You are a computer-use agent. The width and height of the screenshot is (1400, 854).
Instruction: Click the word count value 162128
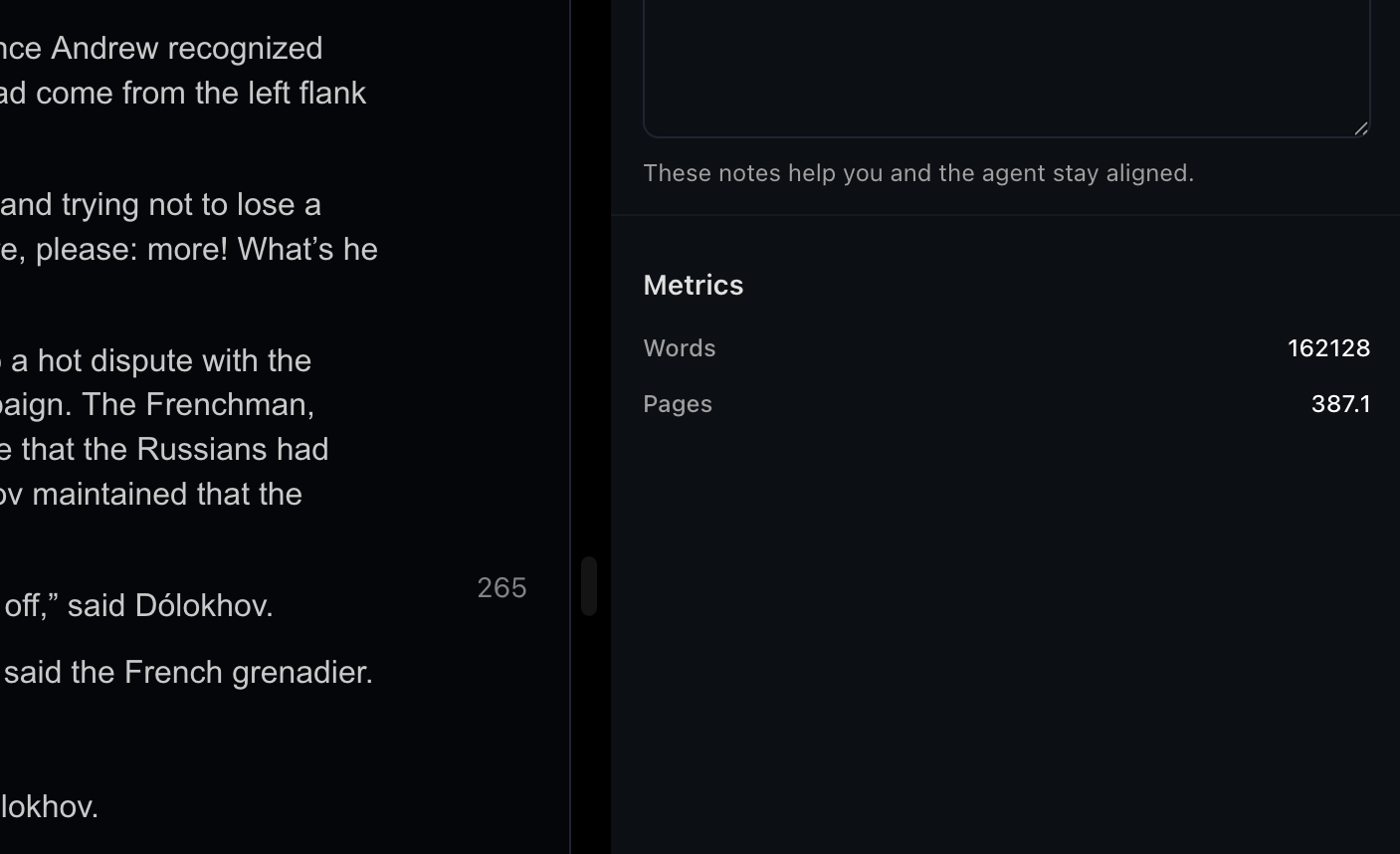[x=1328, y=348]
